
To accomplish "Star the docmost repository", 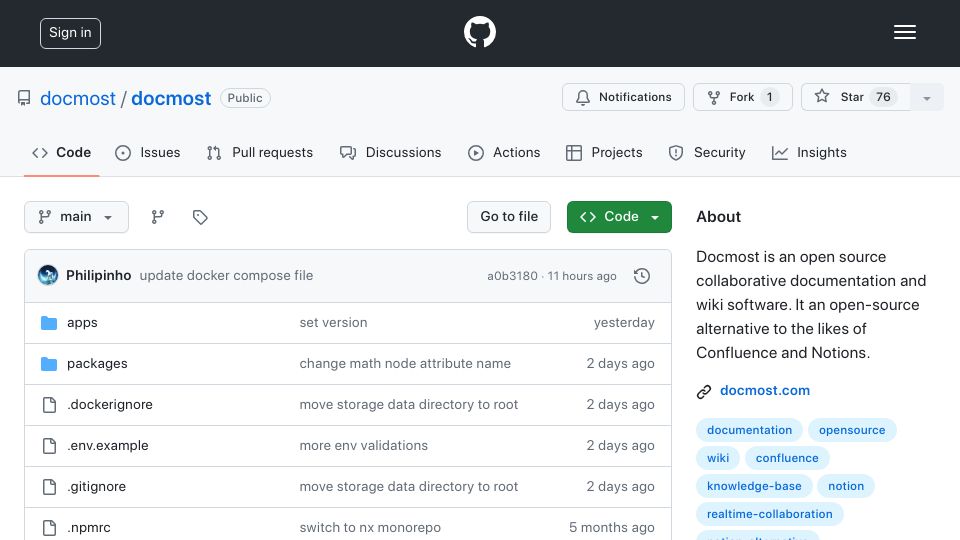I will 855,97.
